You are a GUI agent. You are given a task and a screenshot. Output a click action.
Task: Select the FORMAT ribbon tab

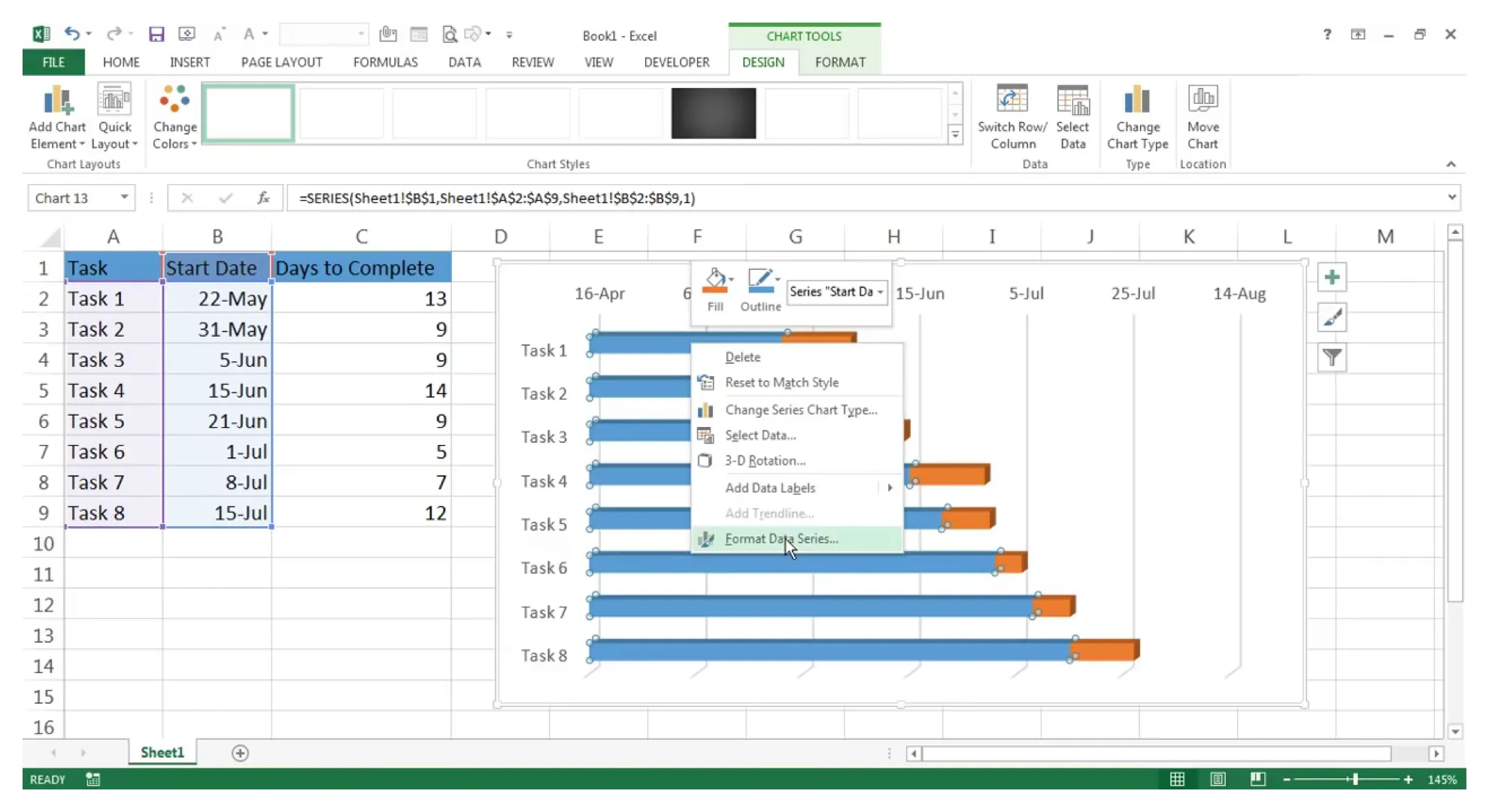839,62
